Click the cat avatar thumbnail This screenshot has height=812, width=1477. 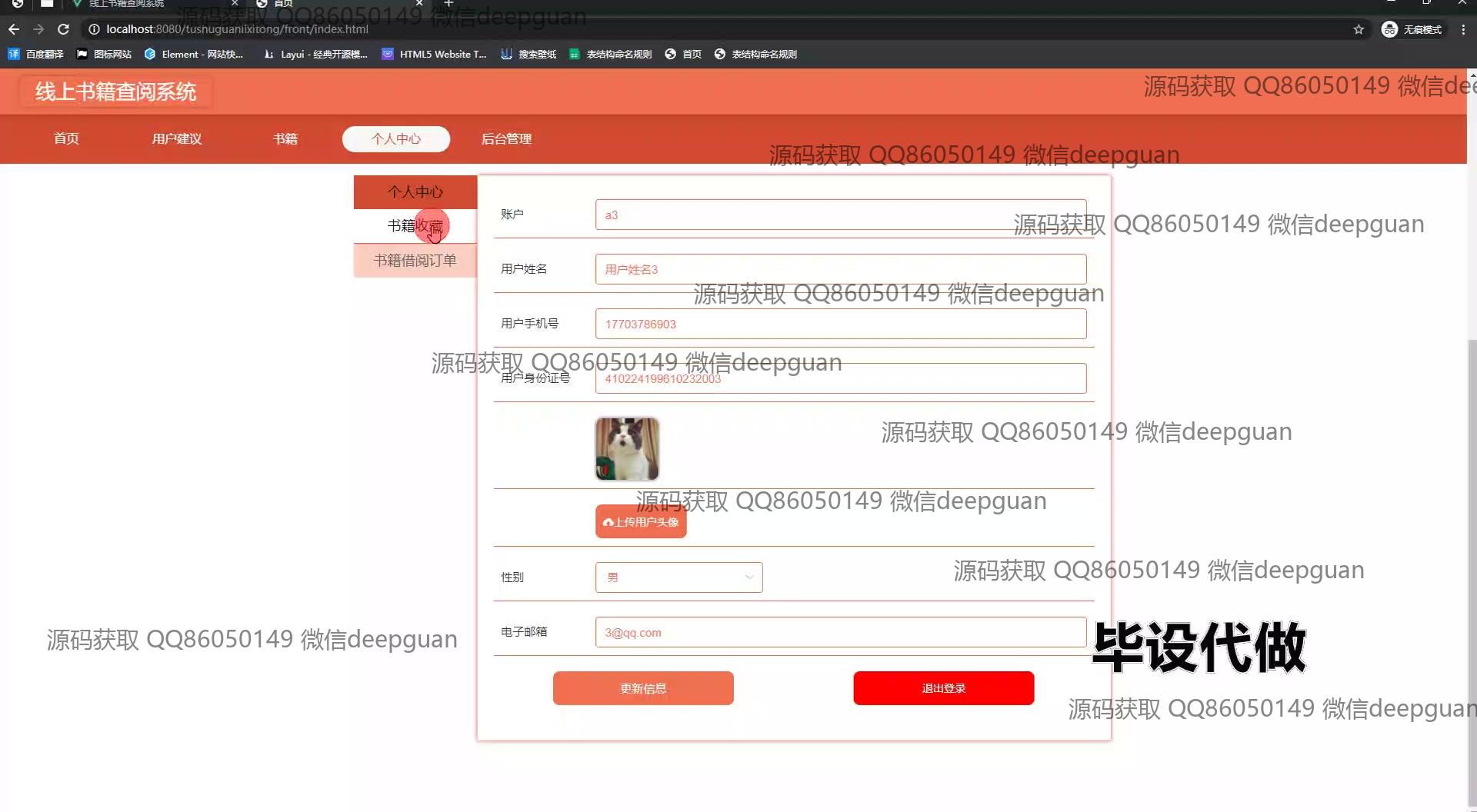pyautogui.click(x=627, y=449)
